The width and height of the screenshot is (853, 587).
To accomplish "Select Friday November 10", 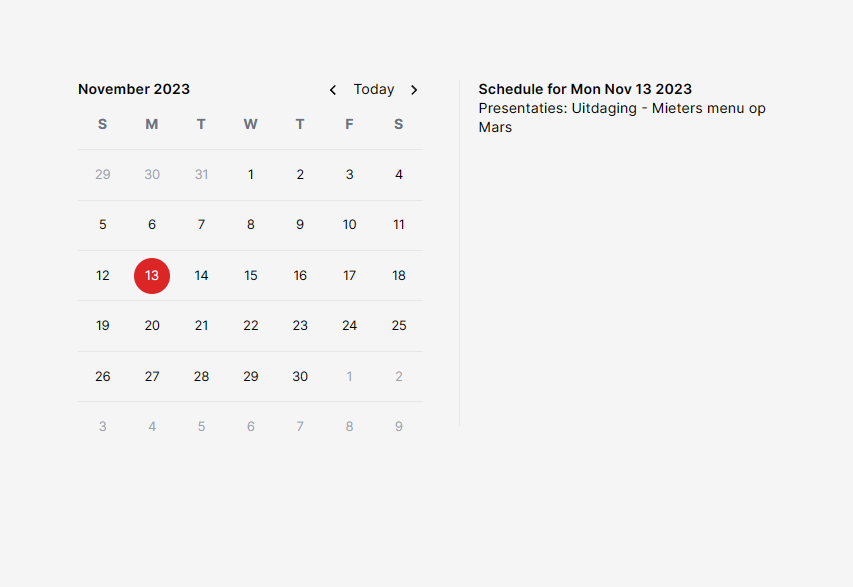I will [x=349, y=225].
